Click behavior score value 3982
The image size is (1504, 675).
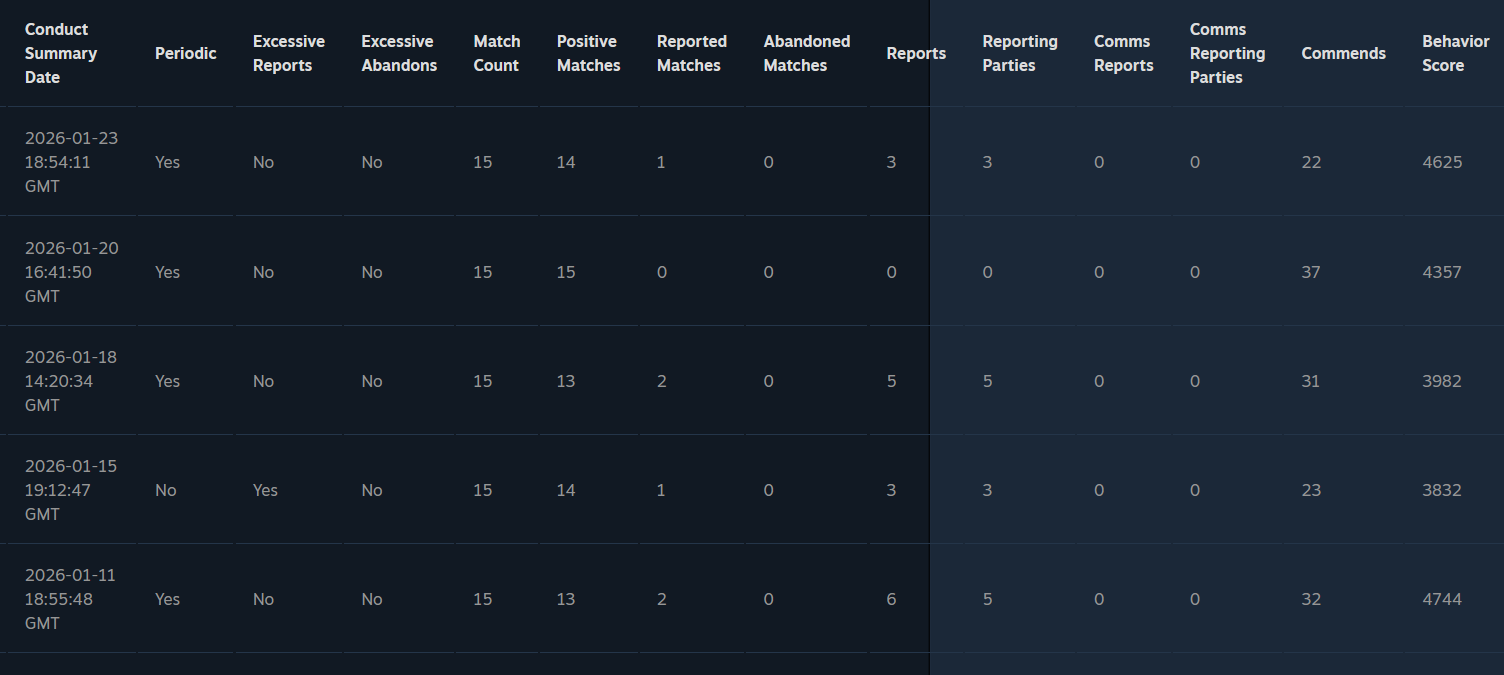(x=1442, y=381)
